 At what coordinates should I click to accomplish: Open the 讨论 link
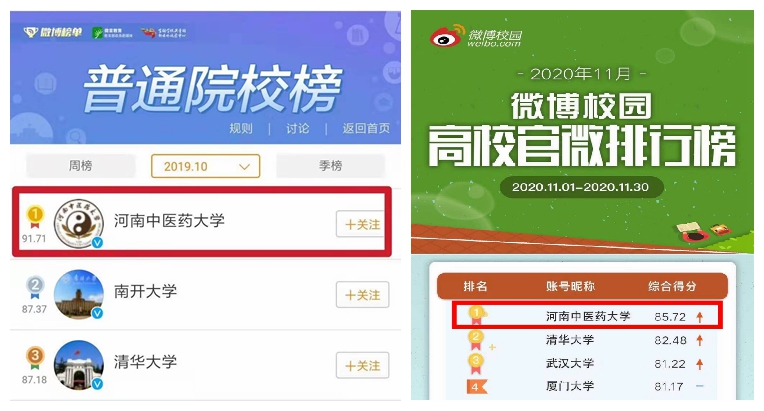[298, 129]
